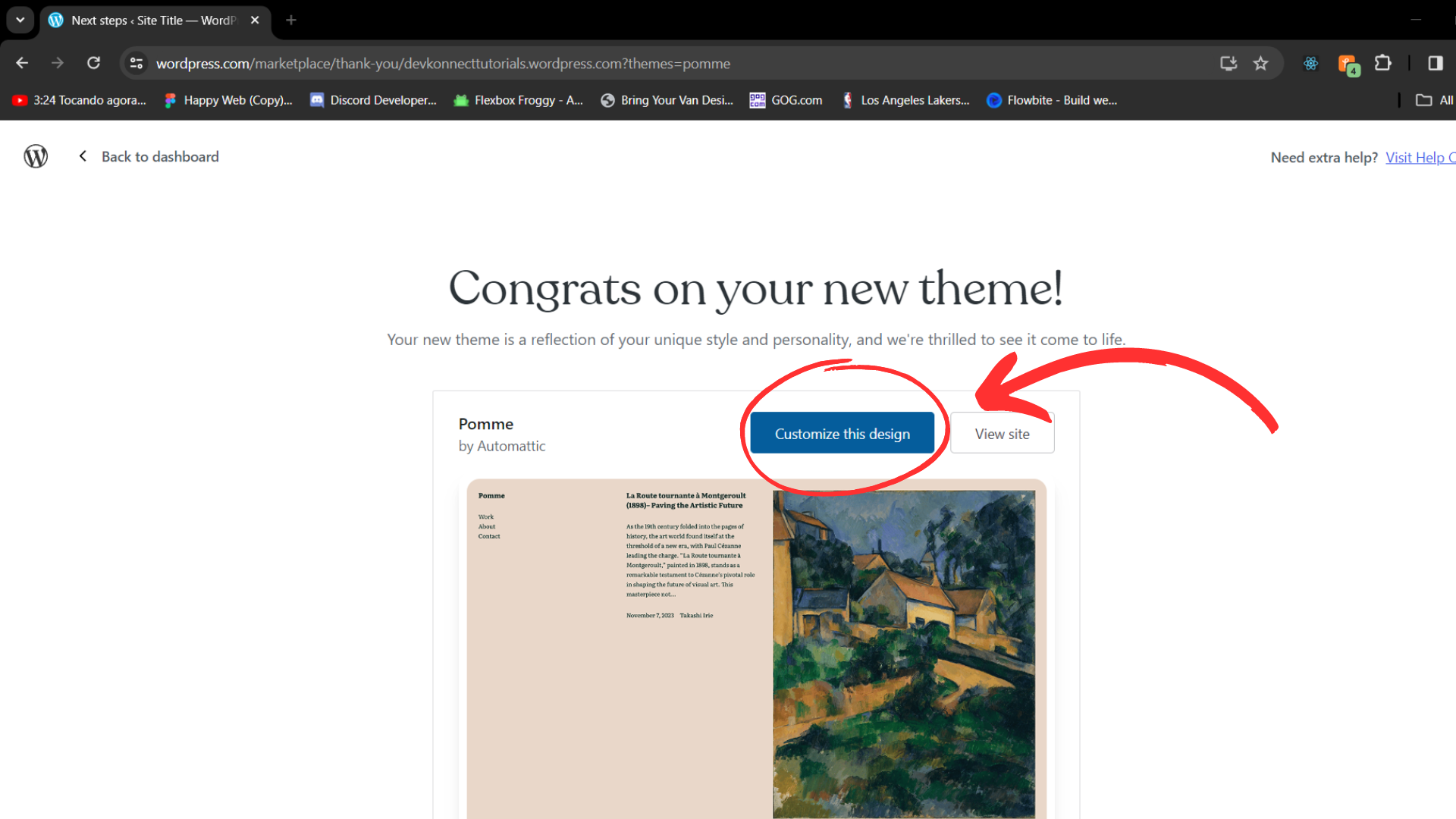Close the Next steps WordPress tab

255,20
